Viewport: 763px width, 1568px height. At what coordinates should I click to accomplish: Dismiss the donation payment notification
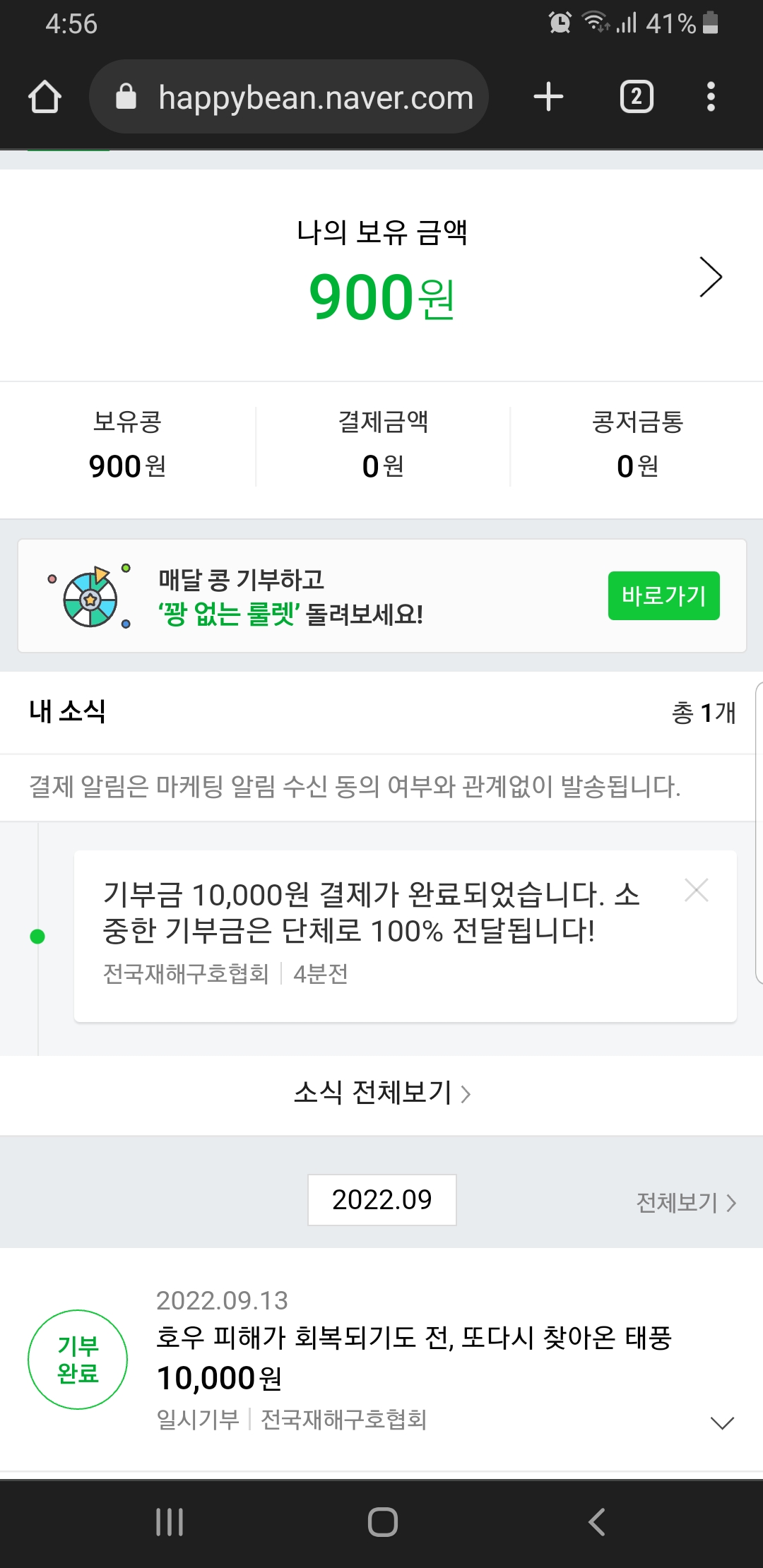[697, 891]
